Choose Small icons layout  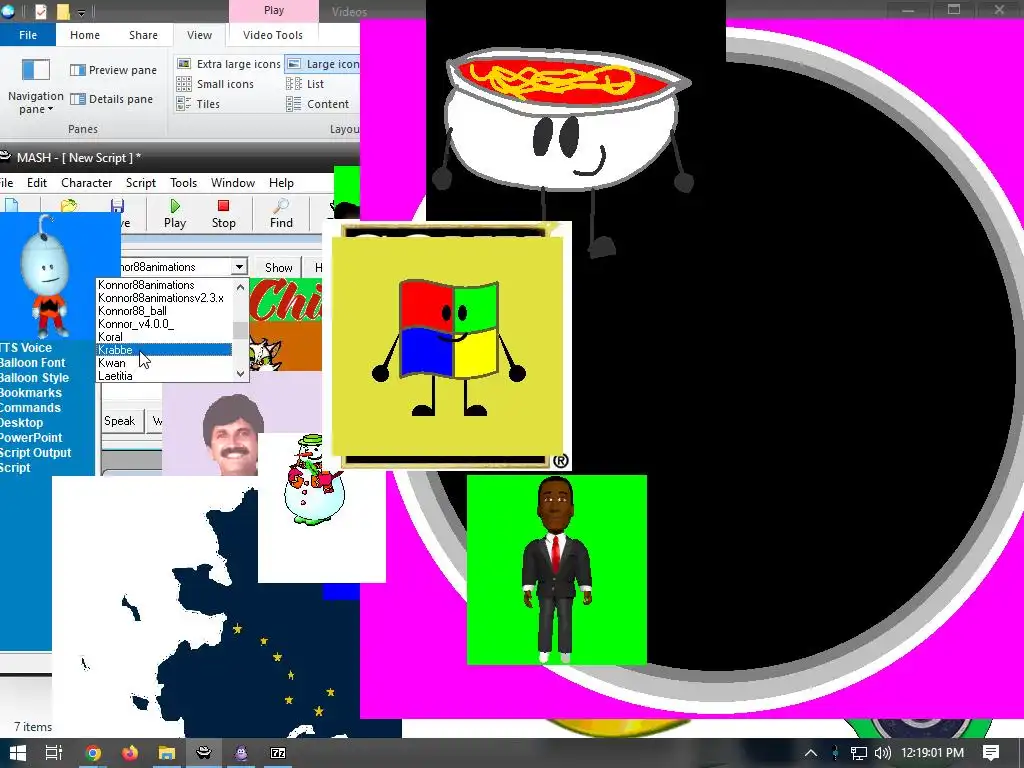215,84
